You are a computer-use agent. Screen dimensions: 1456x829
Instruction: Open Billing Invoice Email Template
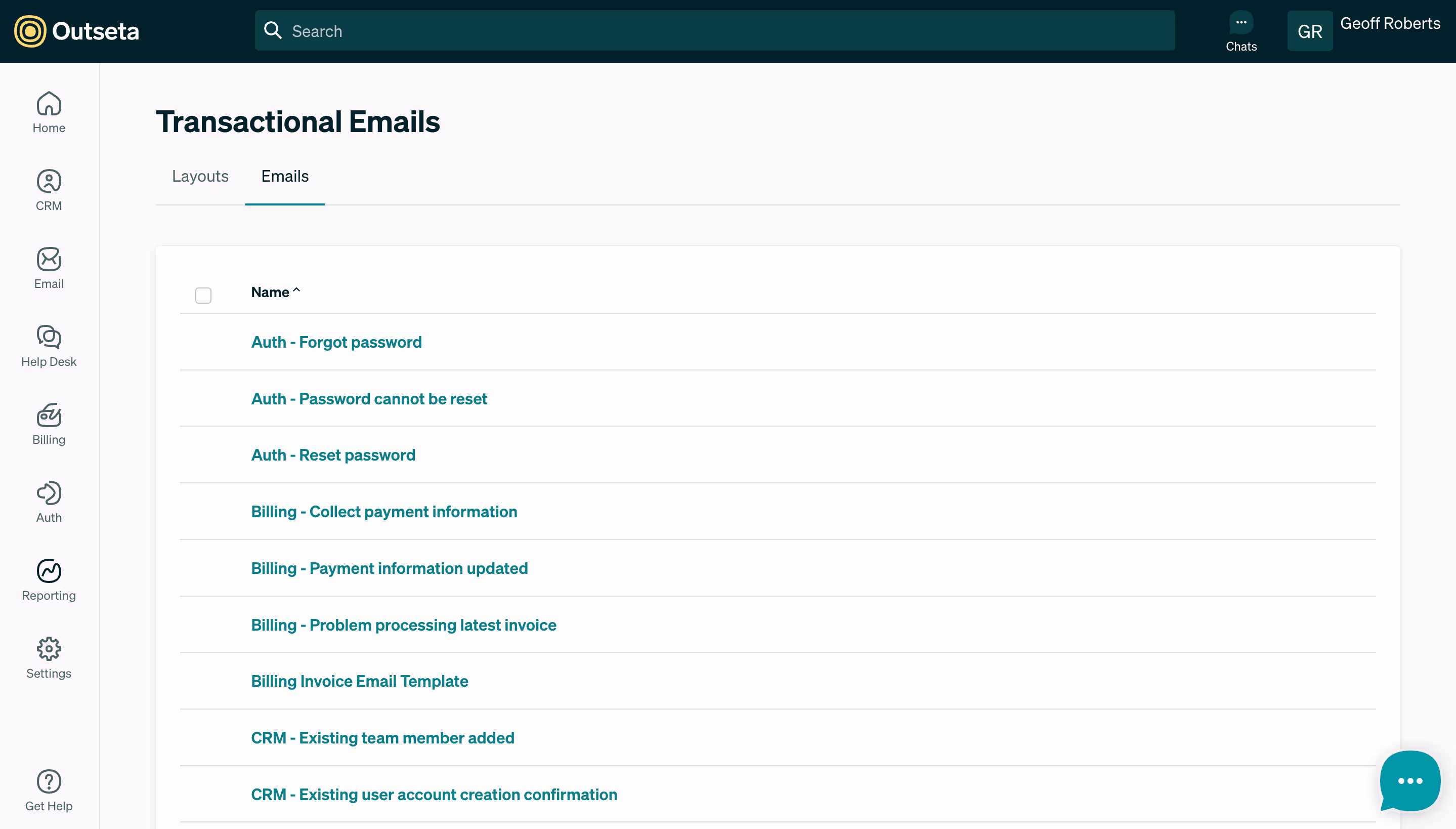tap(360, 681)
